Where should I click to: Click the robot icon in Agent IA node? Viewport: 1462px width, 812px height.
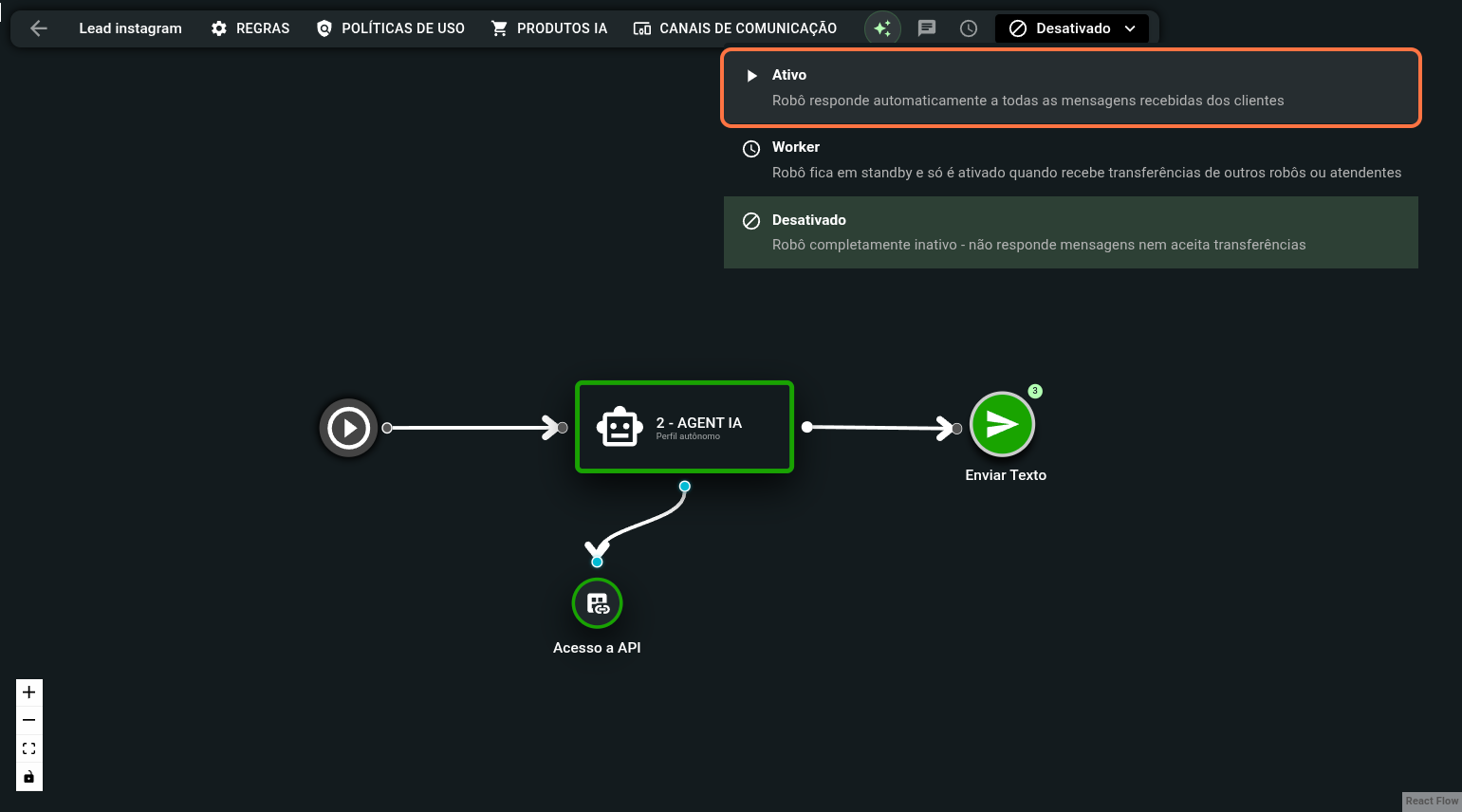620,428
